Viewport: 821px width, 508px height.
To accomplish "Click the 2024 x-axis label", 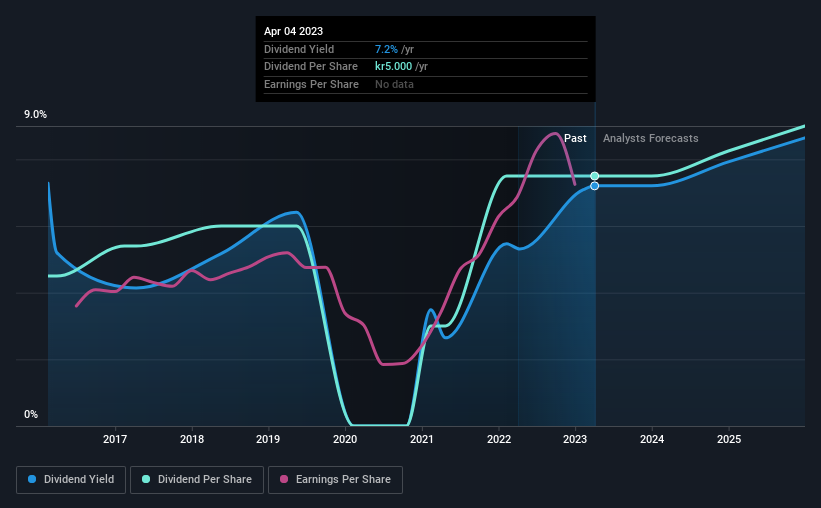I will [652, 439].
